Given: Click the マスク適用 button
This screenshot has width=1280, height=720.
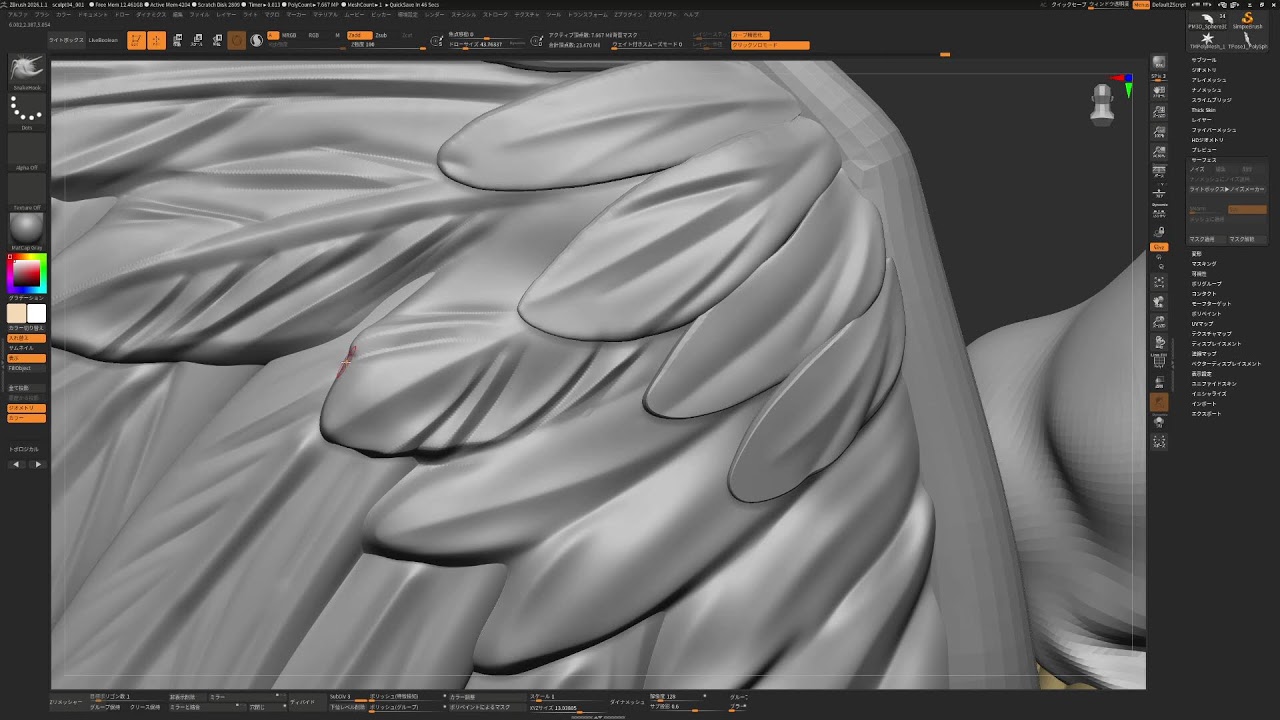Looking at the screenshot, I should click(x=1207, y=239).
